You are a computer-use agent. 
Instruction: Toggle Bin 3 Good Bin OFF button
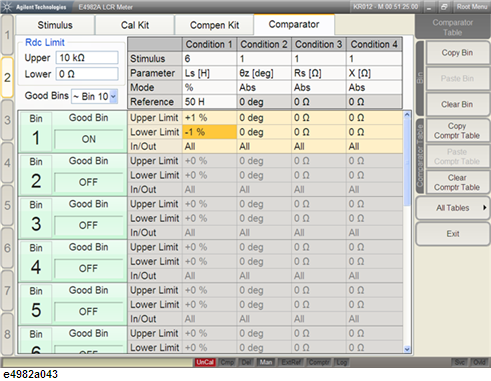pyautogui.click(x=89, y=225)
